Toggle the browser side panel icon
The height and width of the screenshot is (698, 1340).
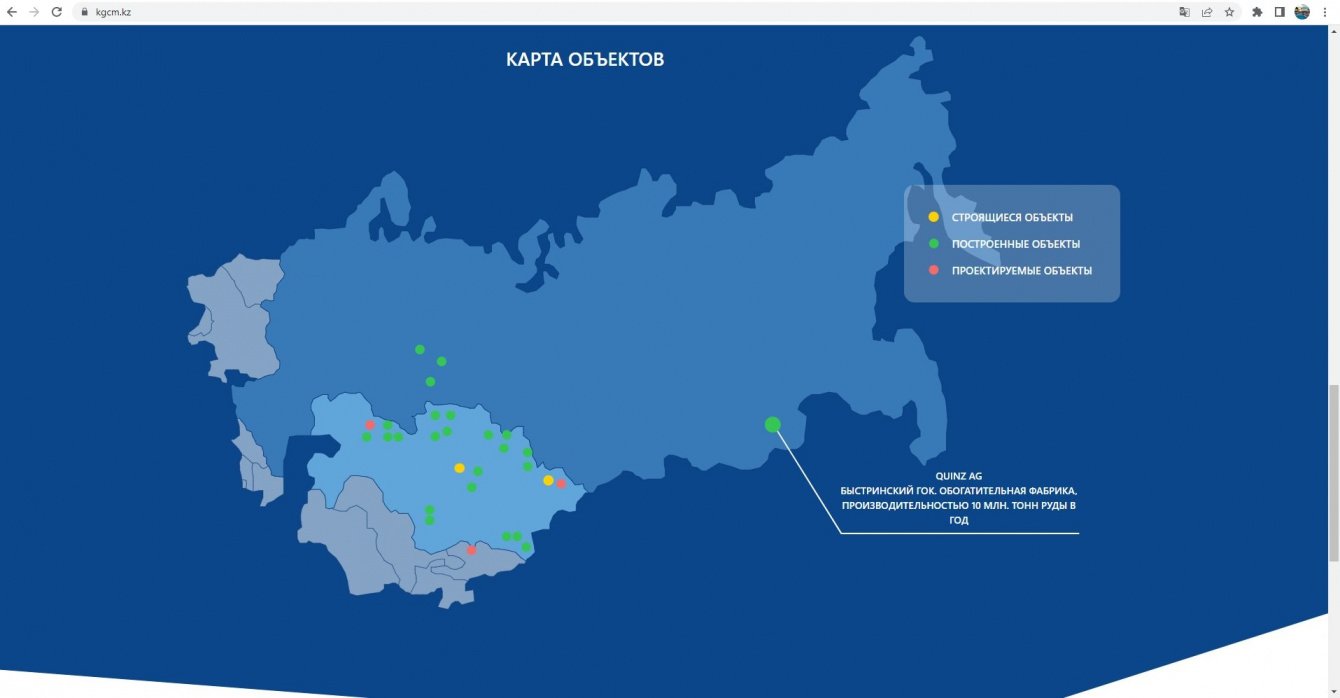coord(1279,12)
